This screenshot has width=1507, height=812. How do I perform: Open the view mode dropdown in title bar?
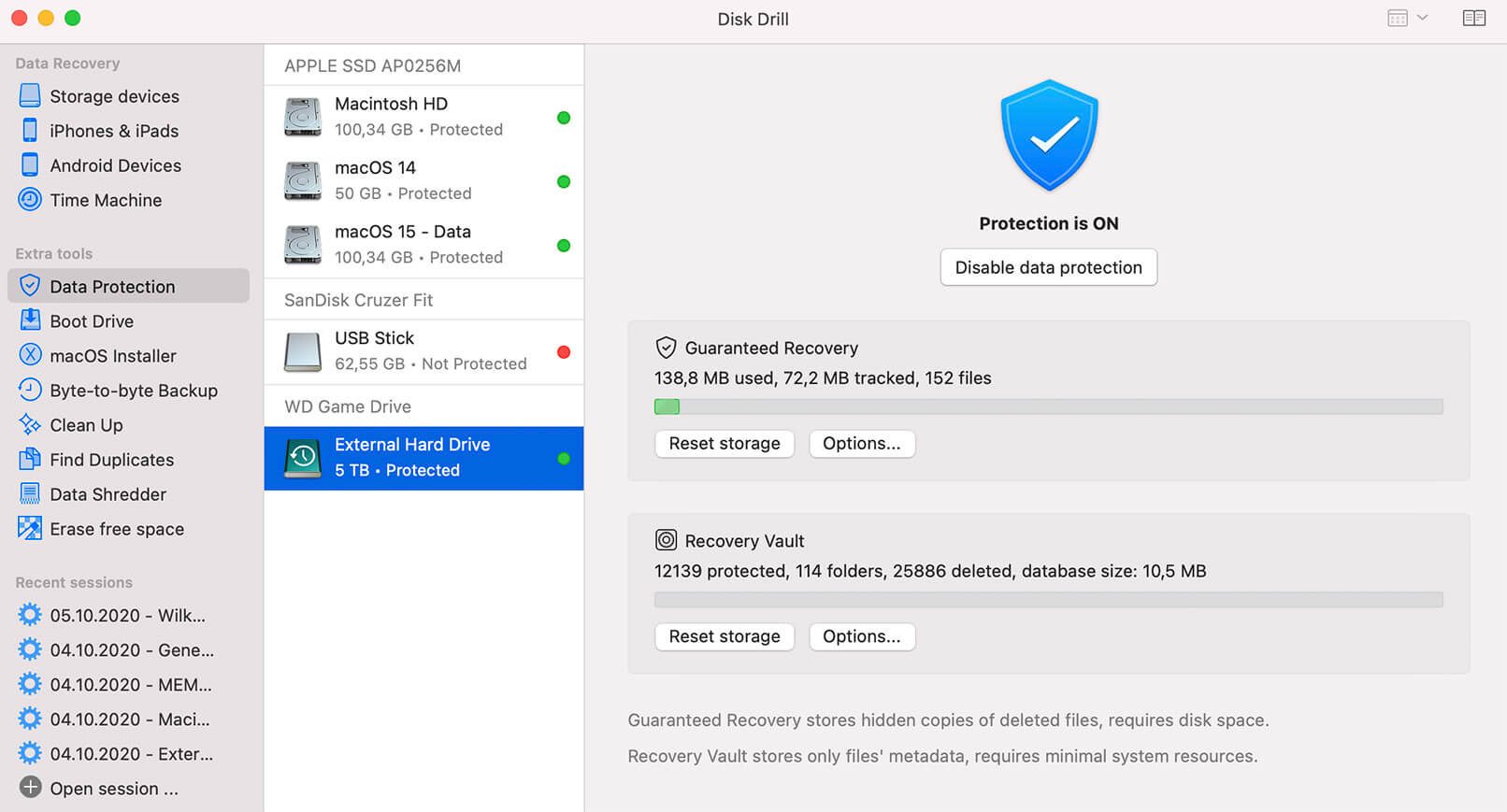[1408, 19]
